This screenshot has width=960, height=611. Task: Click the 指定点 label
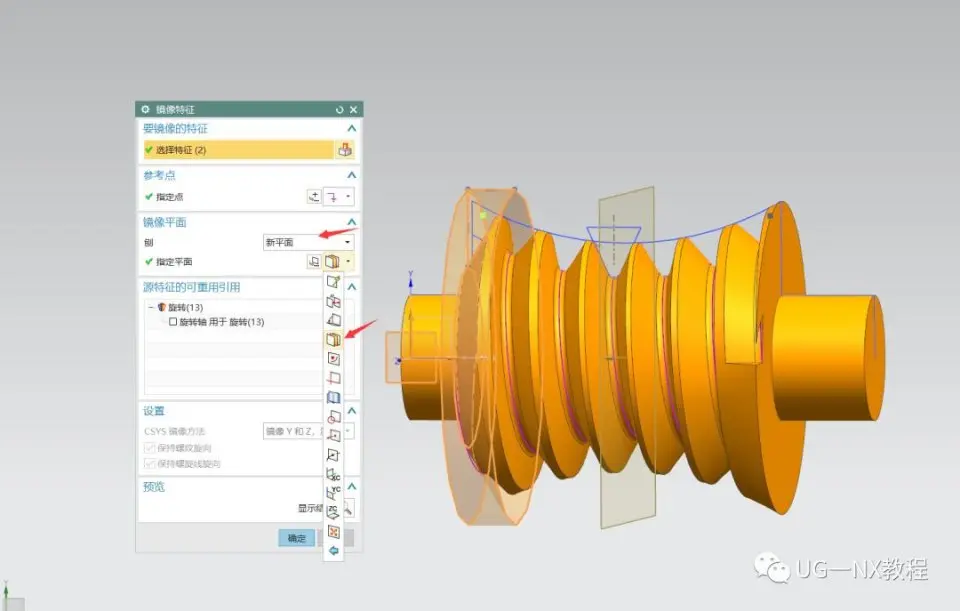[x=170, y=197]
